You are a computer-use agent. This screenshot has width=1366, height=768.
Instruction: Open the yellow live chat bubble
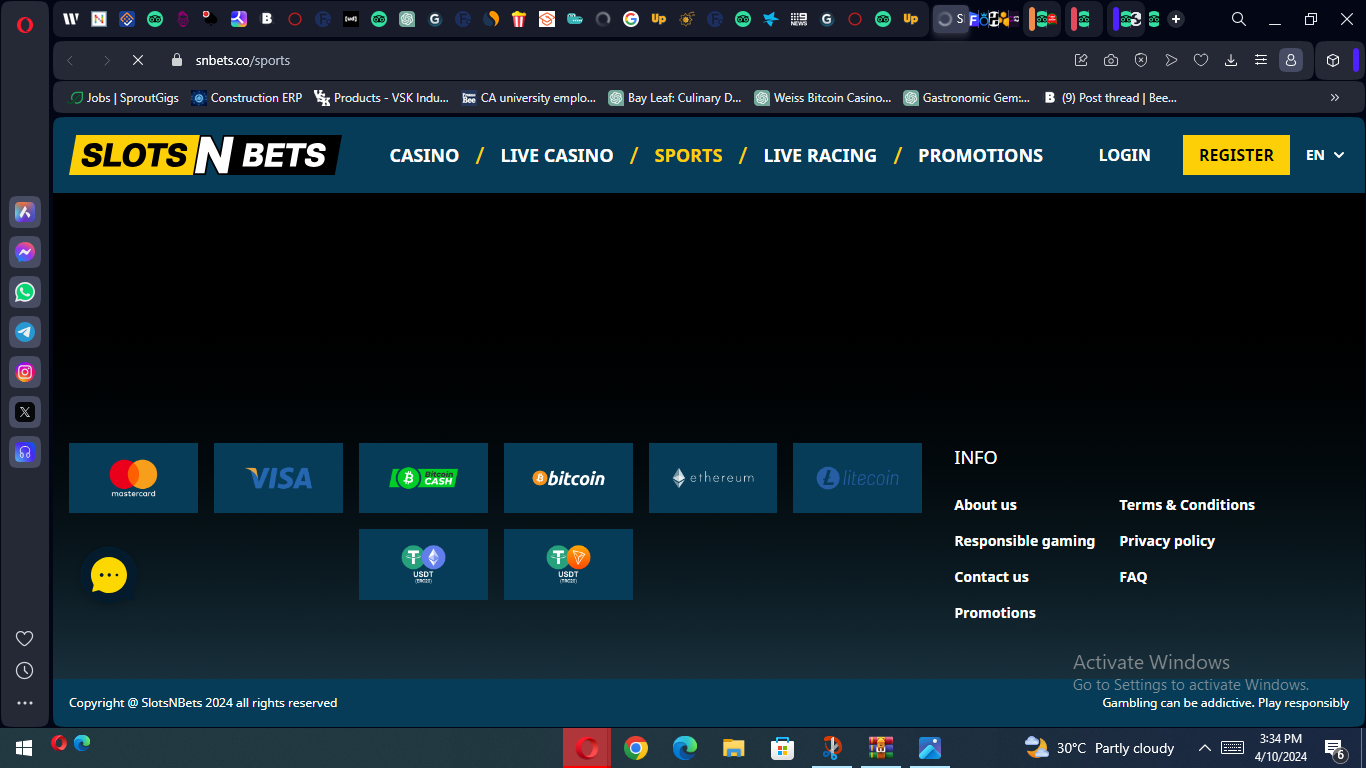[108, 575]
